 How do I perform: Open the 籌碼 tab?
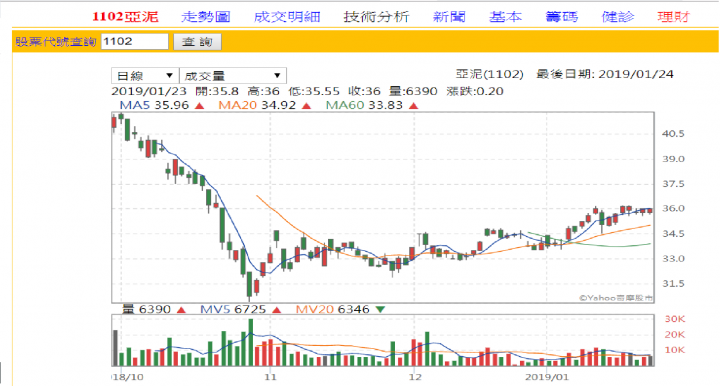coord(561,17)
